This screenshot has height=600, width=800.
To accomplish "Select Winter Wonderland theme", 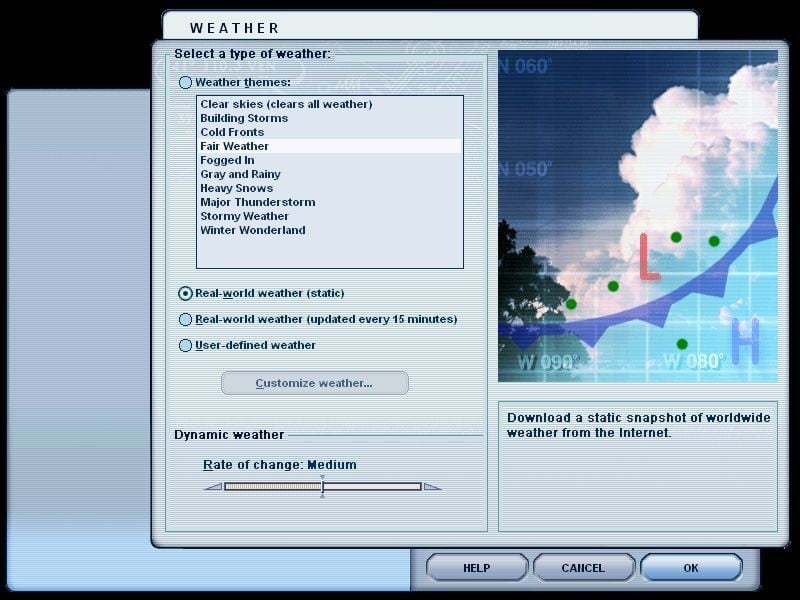I will pyautogui.click(x=252, y=230).
